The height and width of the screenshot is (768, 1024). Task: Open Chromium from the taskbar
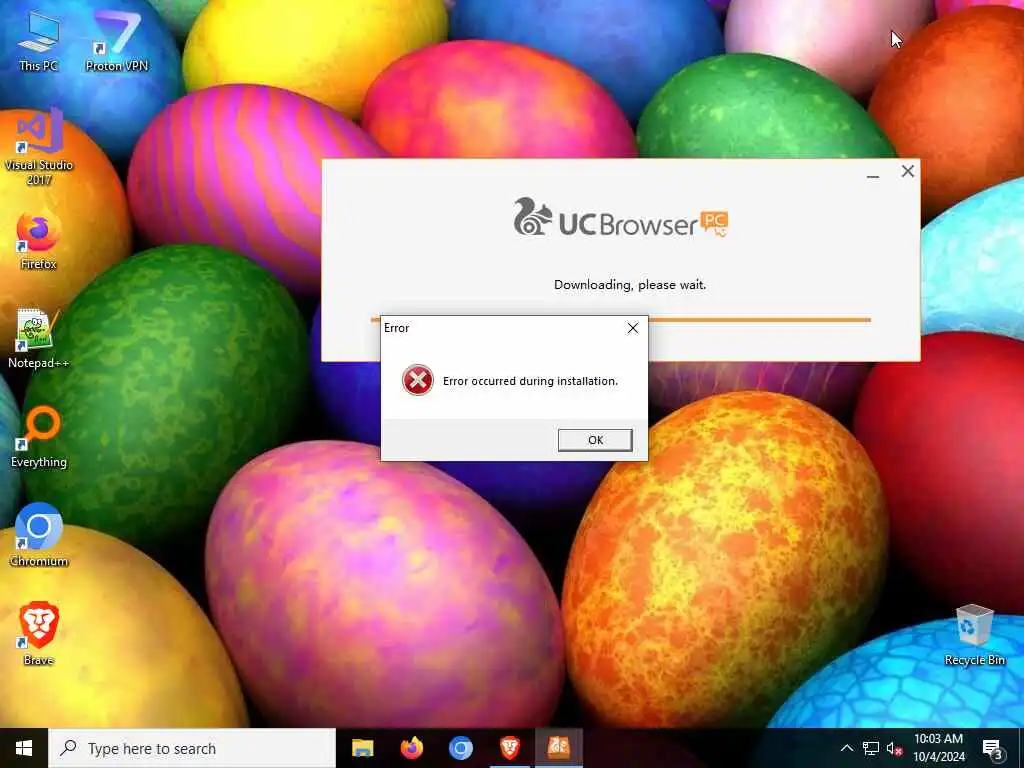(x=460, y=748)
